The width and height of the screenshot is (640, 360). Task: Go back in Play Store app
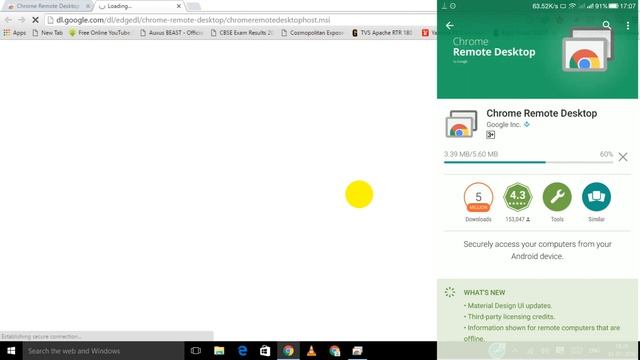tap(450, 26)
